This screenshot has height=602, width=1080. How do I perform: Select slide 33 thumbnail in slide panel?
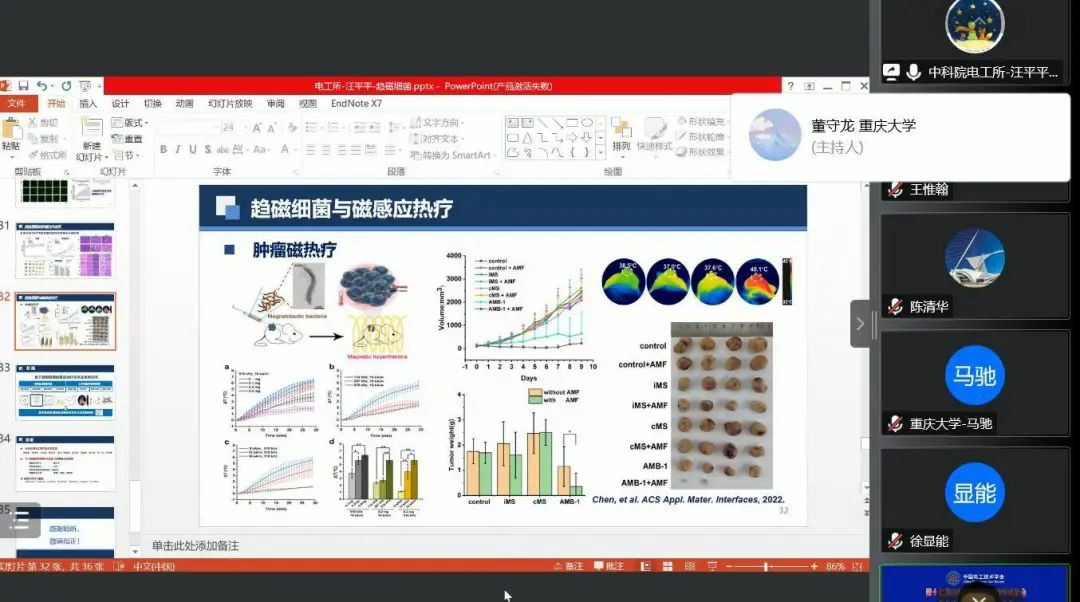point(64,392)
